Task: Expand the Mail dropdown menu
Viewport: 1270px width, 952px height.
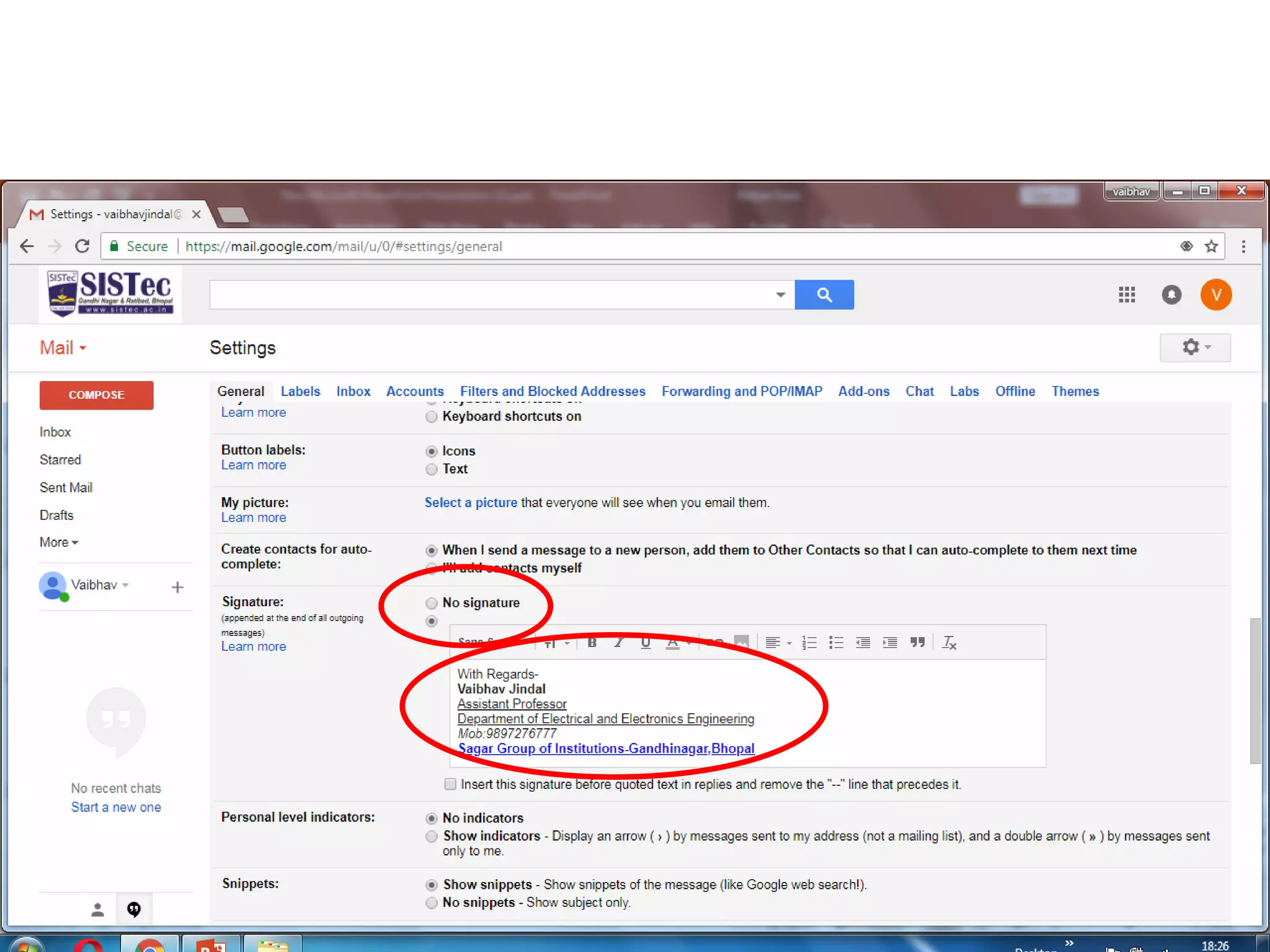Action: point(63,348)
